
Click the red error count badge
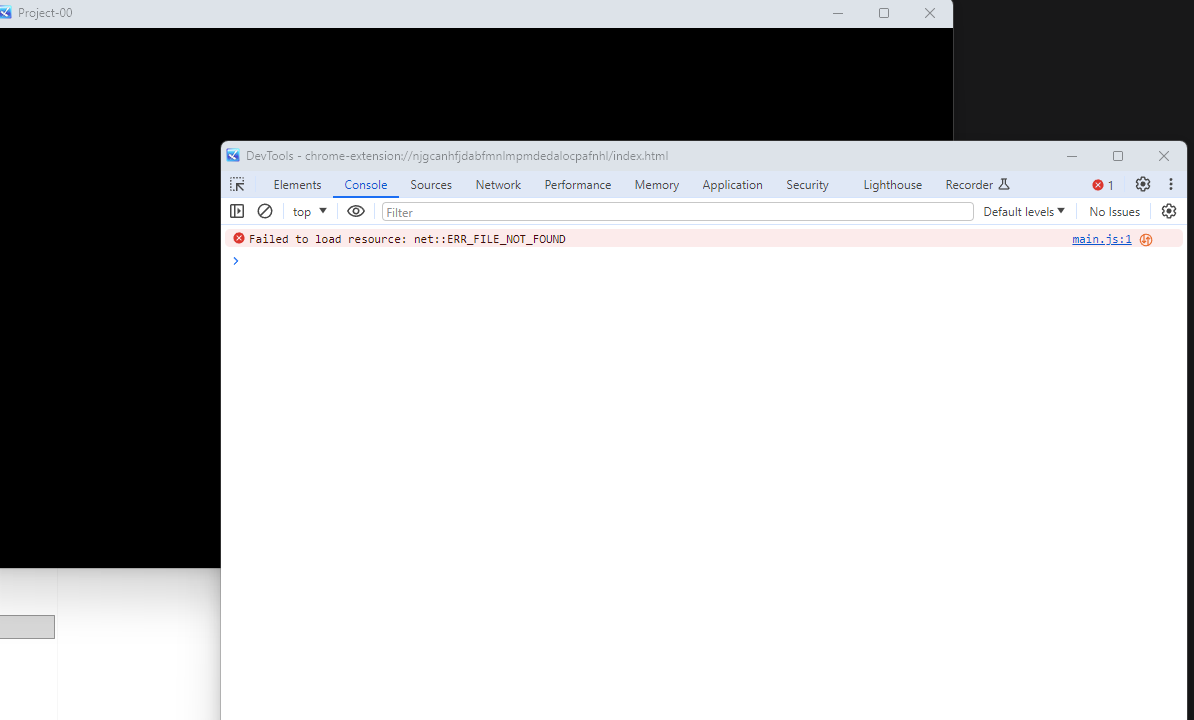[x=1103, y=185]
